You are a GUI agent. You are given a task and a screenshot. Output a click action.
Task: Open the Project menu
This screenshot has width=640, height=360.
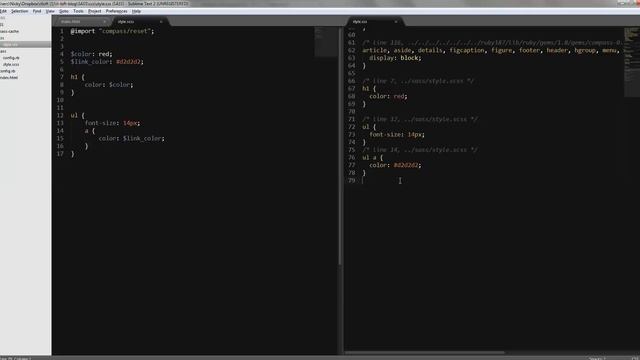tap(94, 11)
